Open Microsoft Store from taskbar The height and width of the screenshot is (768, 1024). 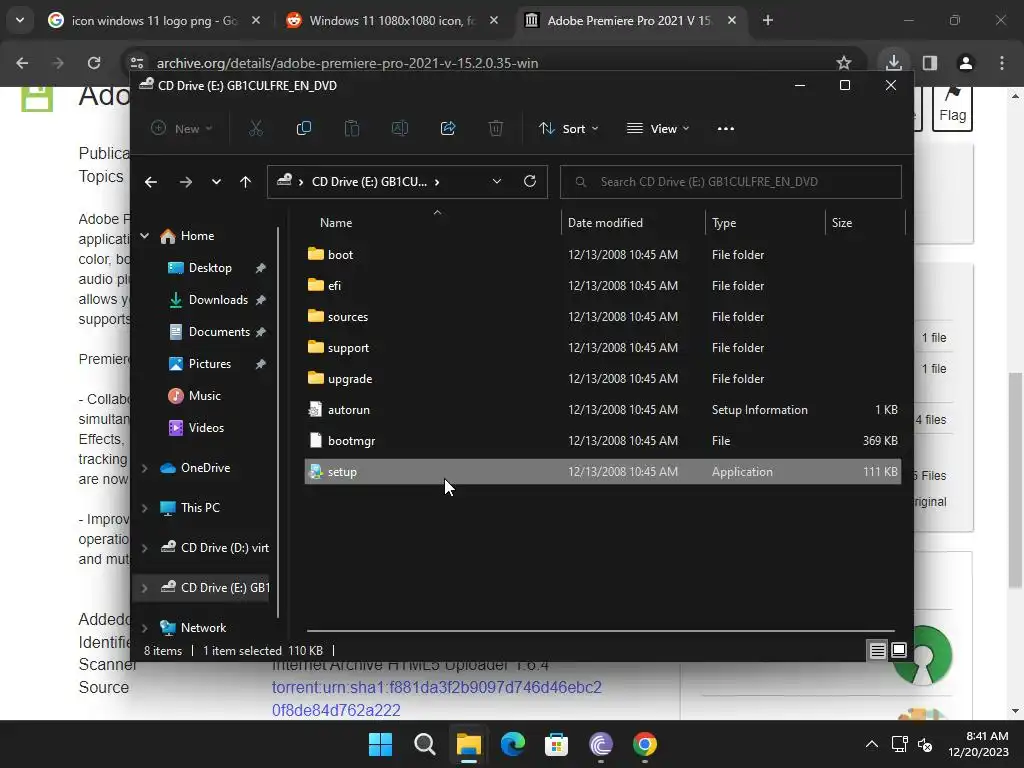pyautogui.click(x=556, y=744)
